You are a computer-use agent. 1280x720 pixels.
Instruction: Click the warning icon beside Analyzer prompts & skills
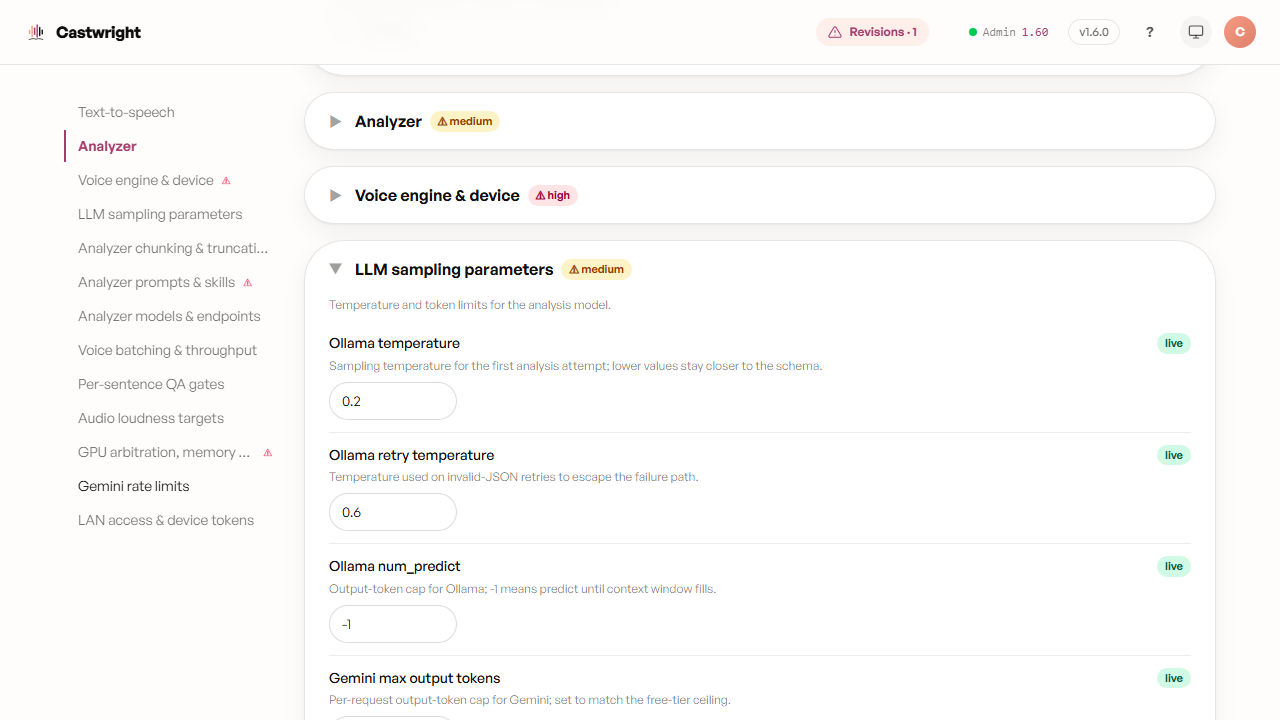[x=248, y=283]
